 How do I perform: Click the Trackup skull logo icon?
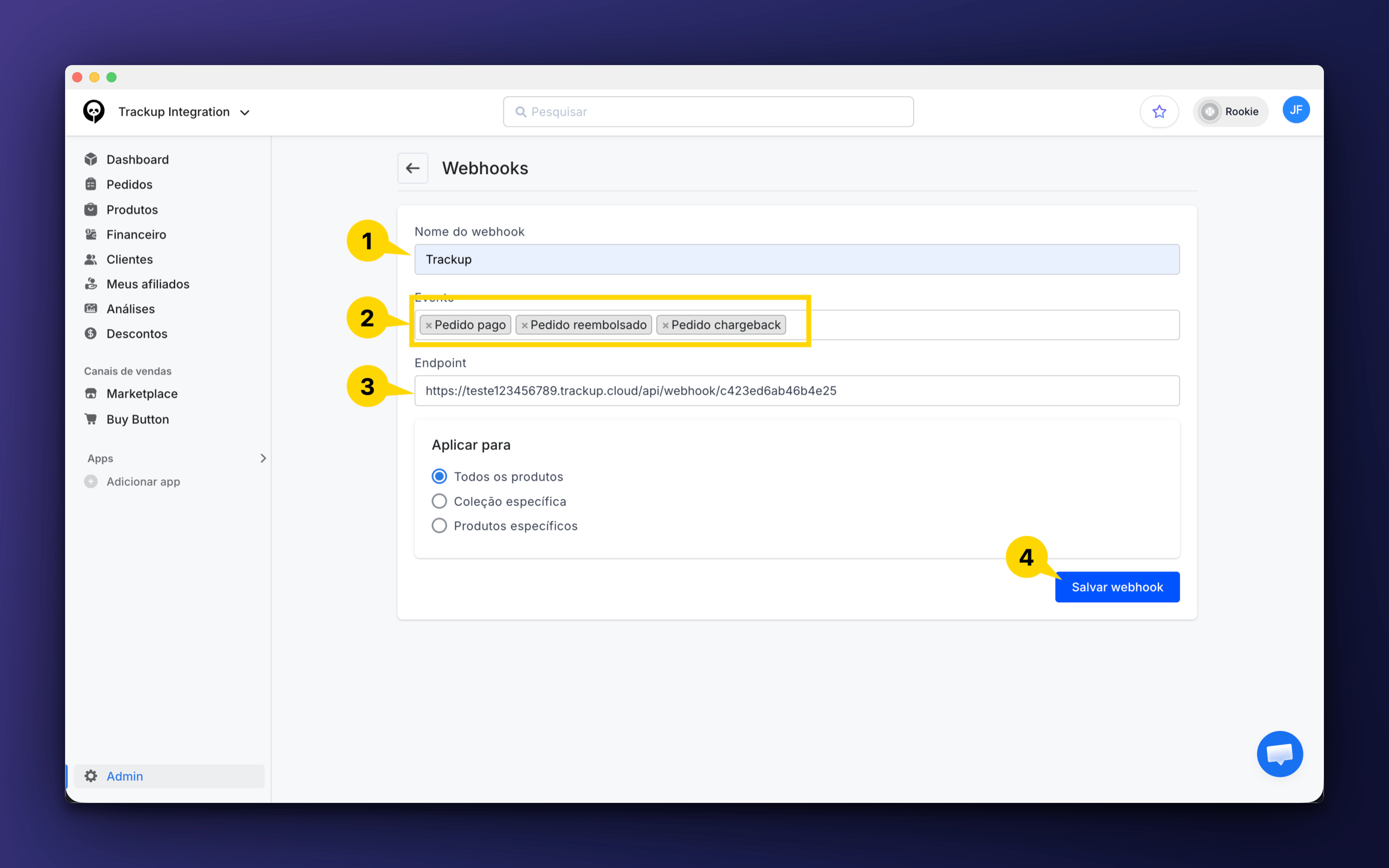coord(94,111)
